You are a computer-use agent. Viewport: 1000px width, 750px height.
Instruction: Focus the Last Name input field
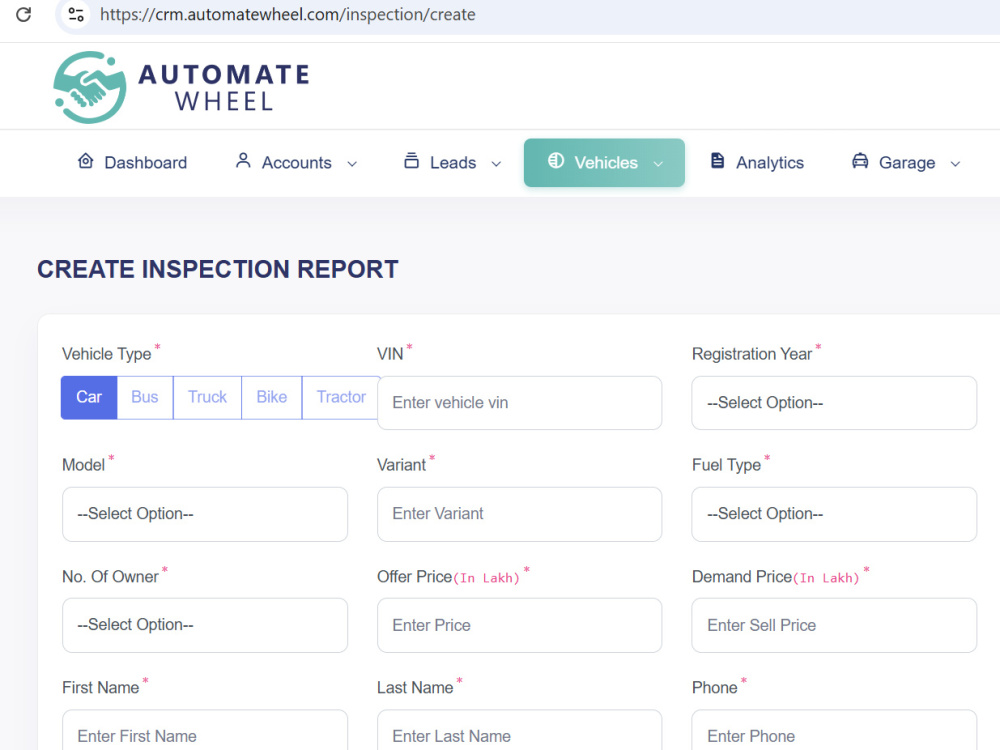point(519,730)
